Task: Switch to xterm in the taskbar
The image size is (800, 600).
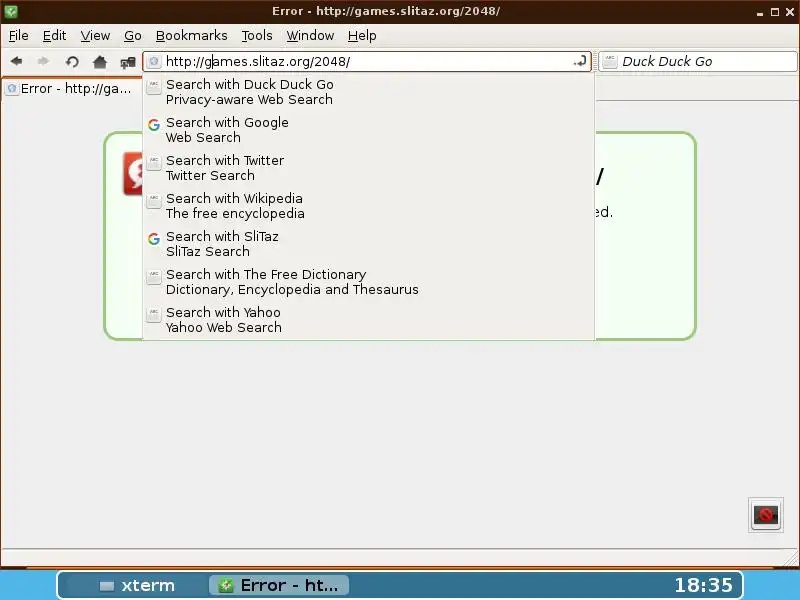Action: (137, 585)
